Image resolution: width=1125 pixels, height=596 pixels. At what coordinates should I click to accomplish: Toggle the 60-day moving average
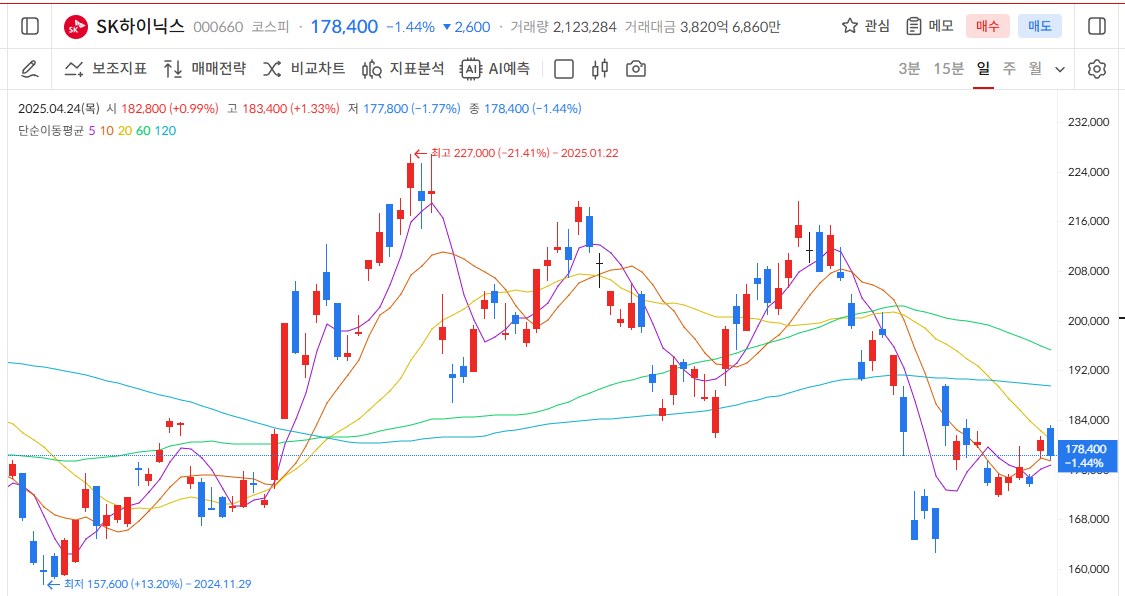[143, 131]
